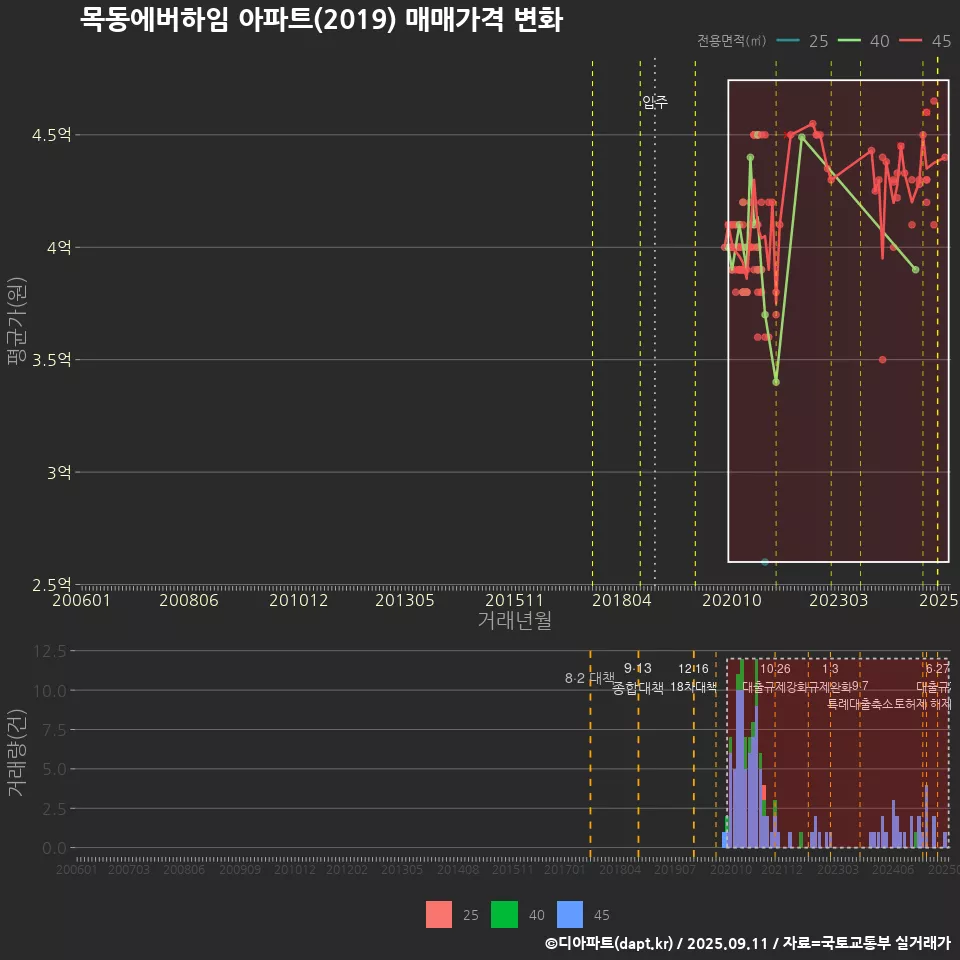
Task: Click the 거래년월 x-axis title
Action: pos(514,620)
